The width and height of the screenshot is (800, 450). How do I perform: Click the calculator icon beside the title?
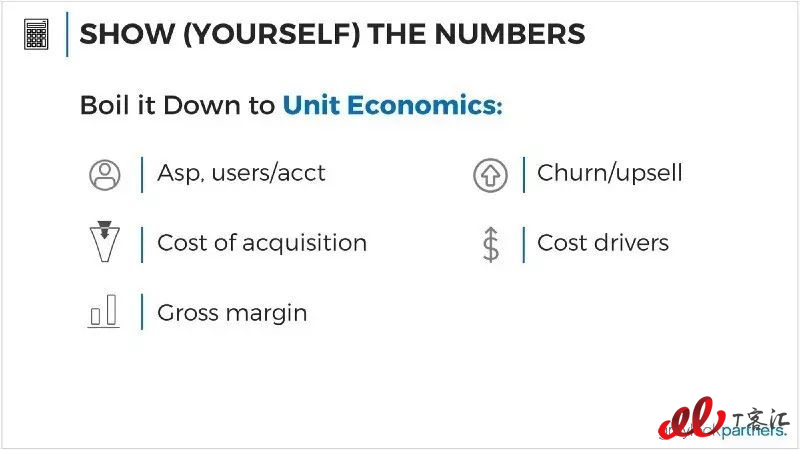36,34
